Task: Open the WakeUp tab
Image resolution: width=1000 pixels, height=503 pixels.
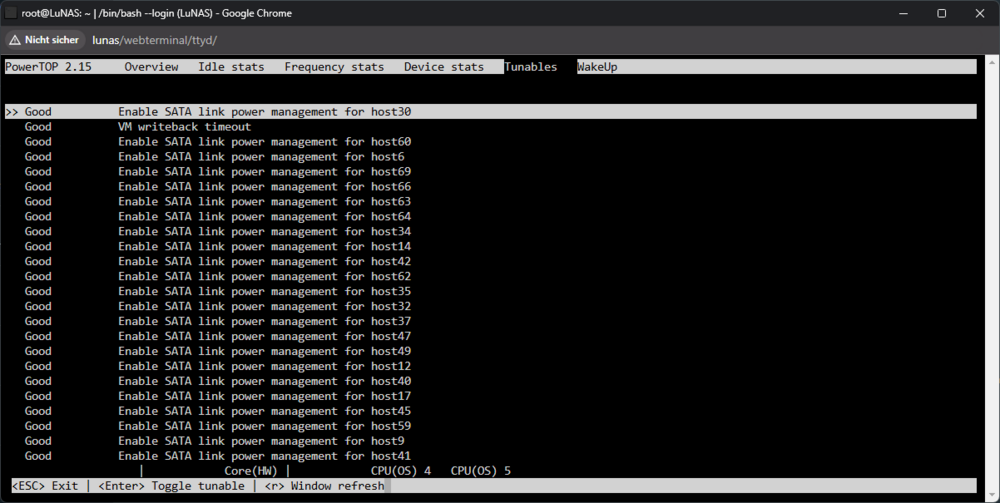Action: [x=597, y=67]
